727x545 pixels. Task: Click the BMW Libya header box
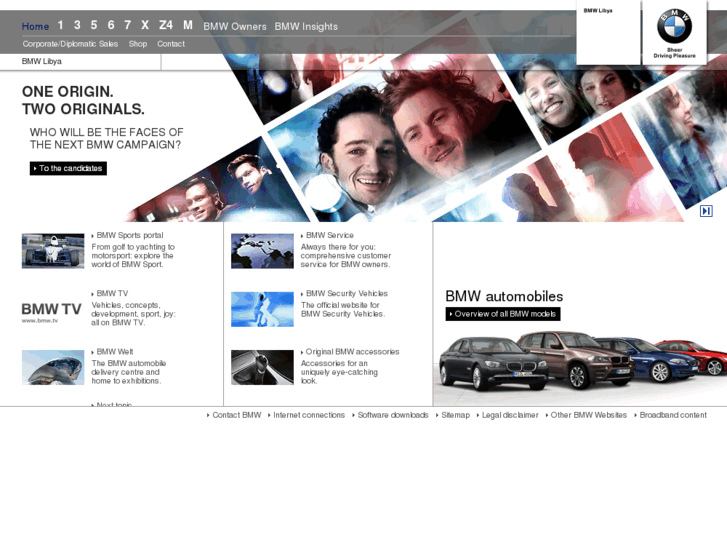click(608, 32)
